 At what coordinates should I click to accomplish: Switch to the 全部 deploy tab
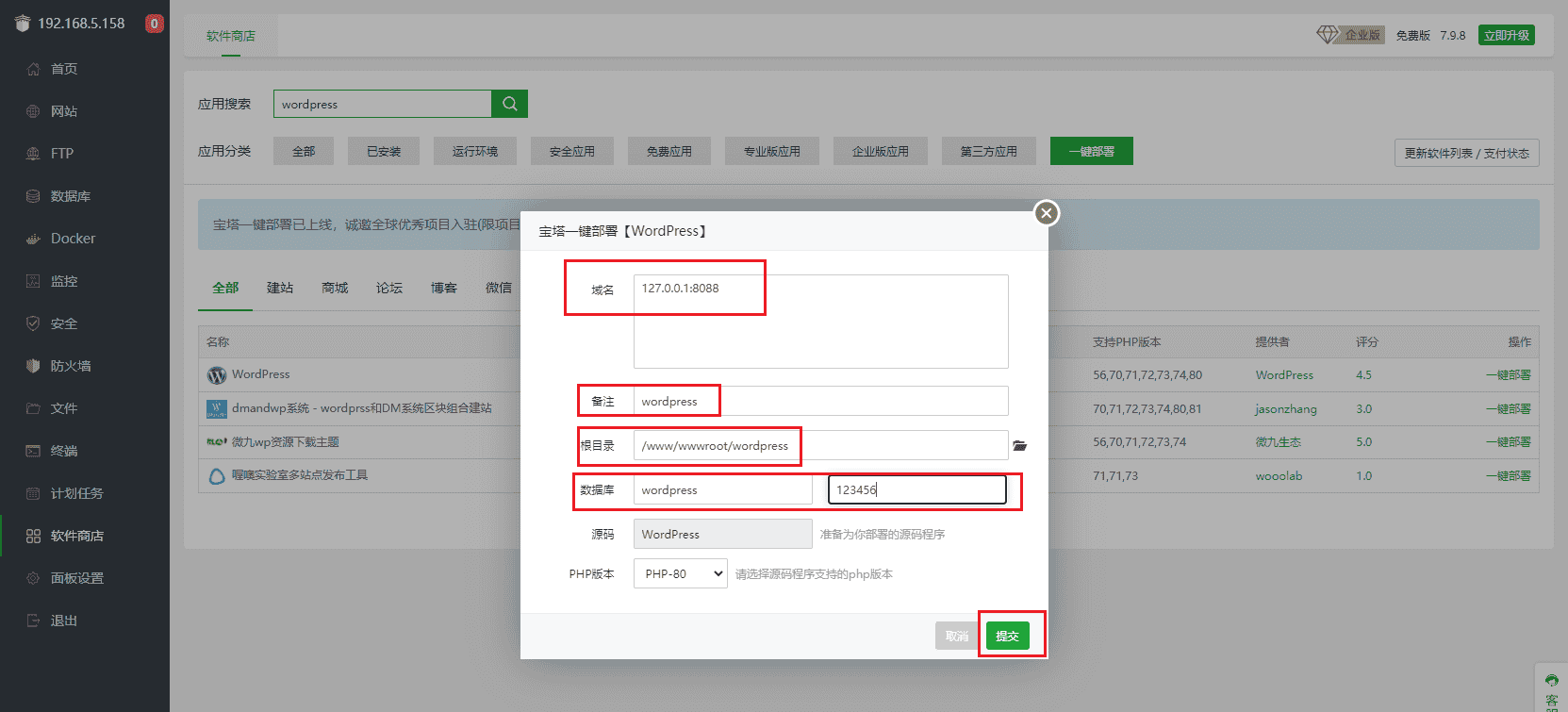[x=225, y=288]
